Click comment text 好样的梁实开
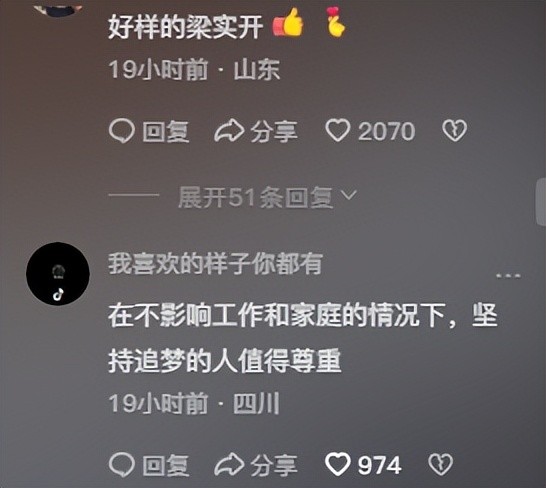The image size is (546, 488). (x=185, y=27)
